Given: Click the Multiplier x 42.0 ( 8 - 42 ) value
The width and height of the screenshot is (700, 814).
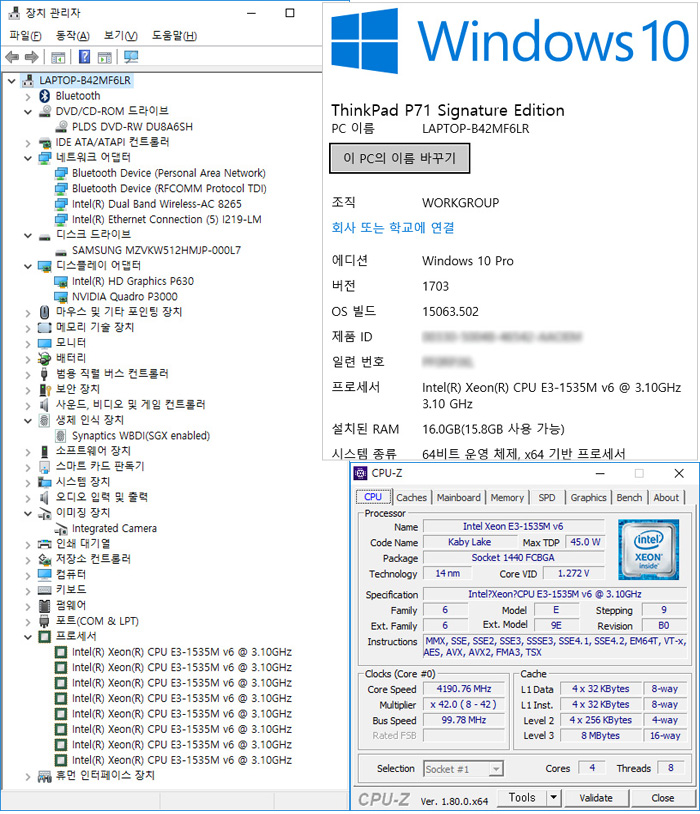Looking at the screenshot, I should click(464, 704).
